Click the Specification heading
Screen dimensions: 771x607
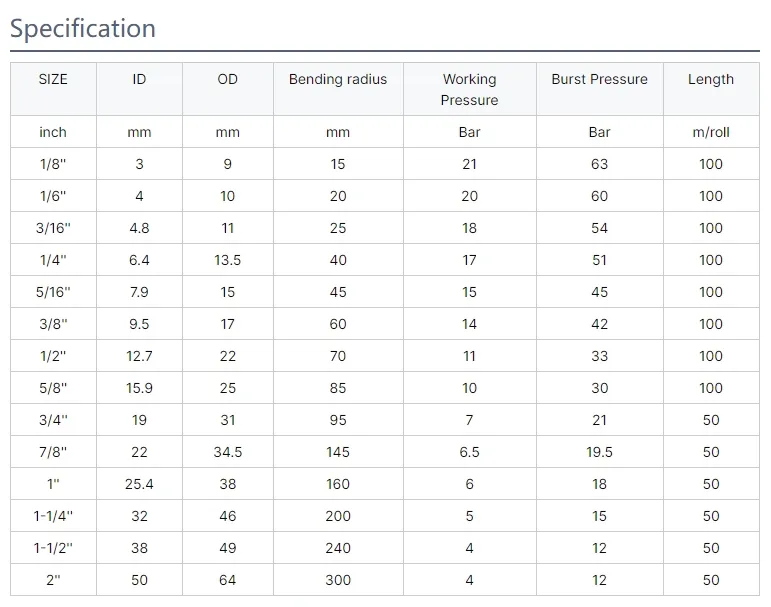[x=83, y=28]
